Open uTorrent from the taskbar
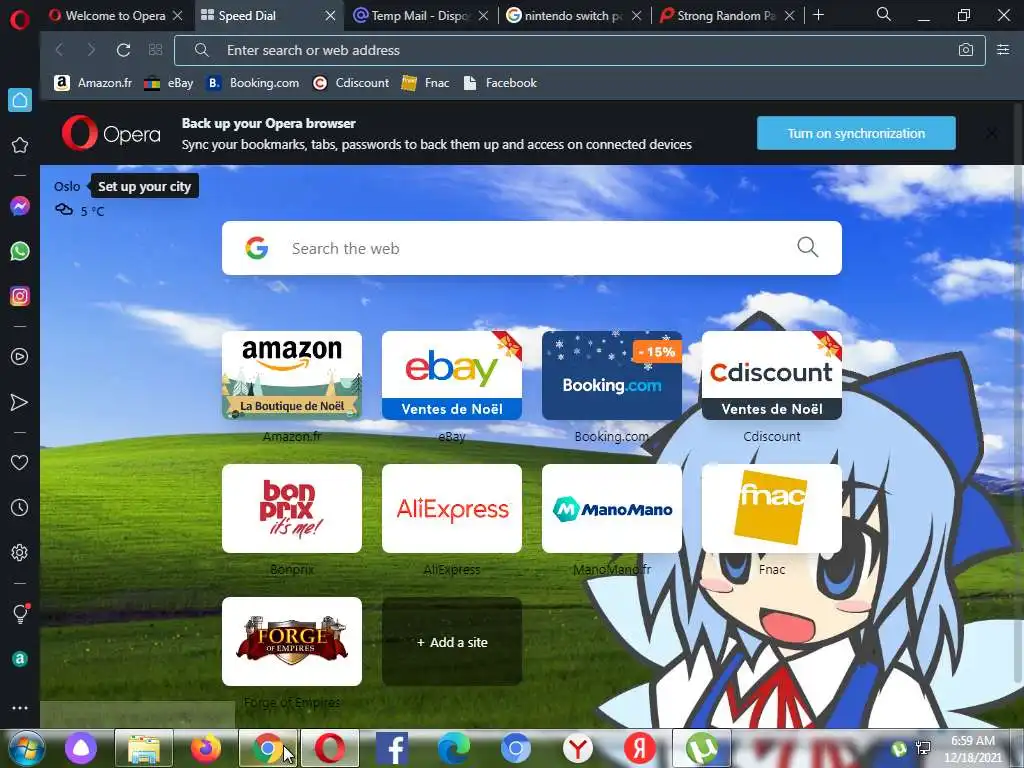This screenshot has width=1024, height=768. coord(701,748)
